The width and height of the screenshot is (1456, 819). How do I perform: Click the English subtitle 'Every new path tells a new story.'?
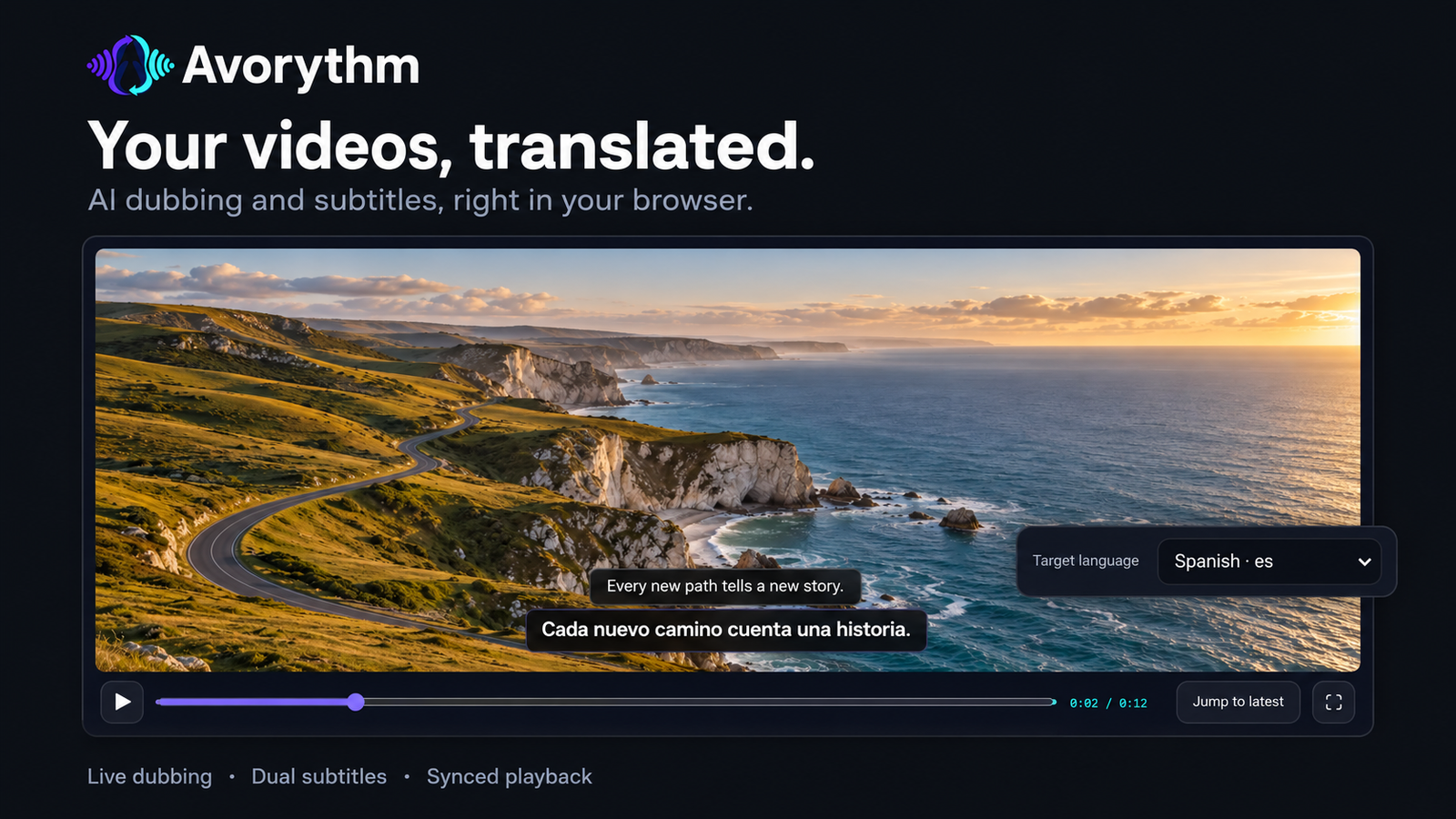[x=725, y=586]
